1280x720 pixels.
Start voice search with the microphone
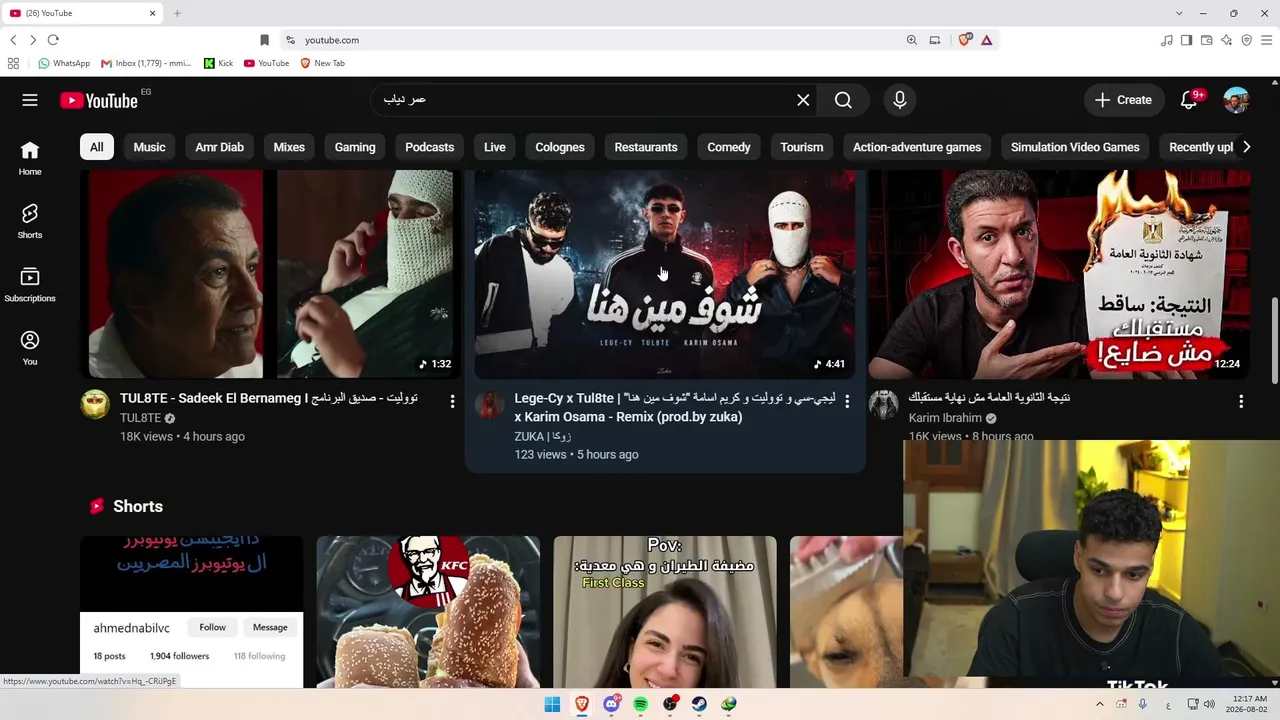(x=900, y=100)
